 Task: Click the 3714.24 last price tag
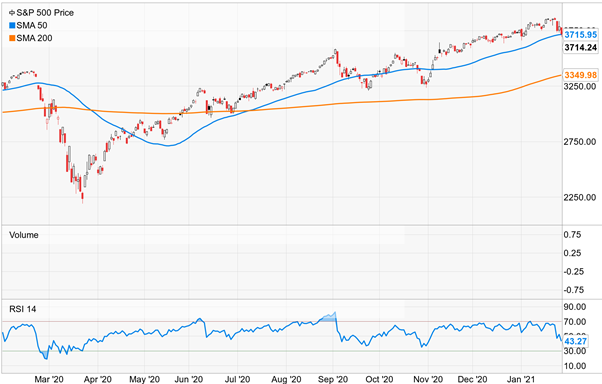coord(580,47)
